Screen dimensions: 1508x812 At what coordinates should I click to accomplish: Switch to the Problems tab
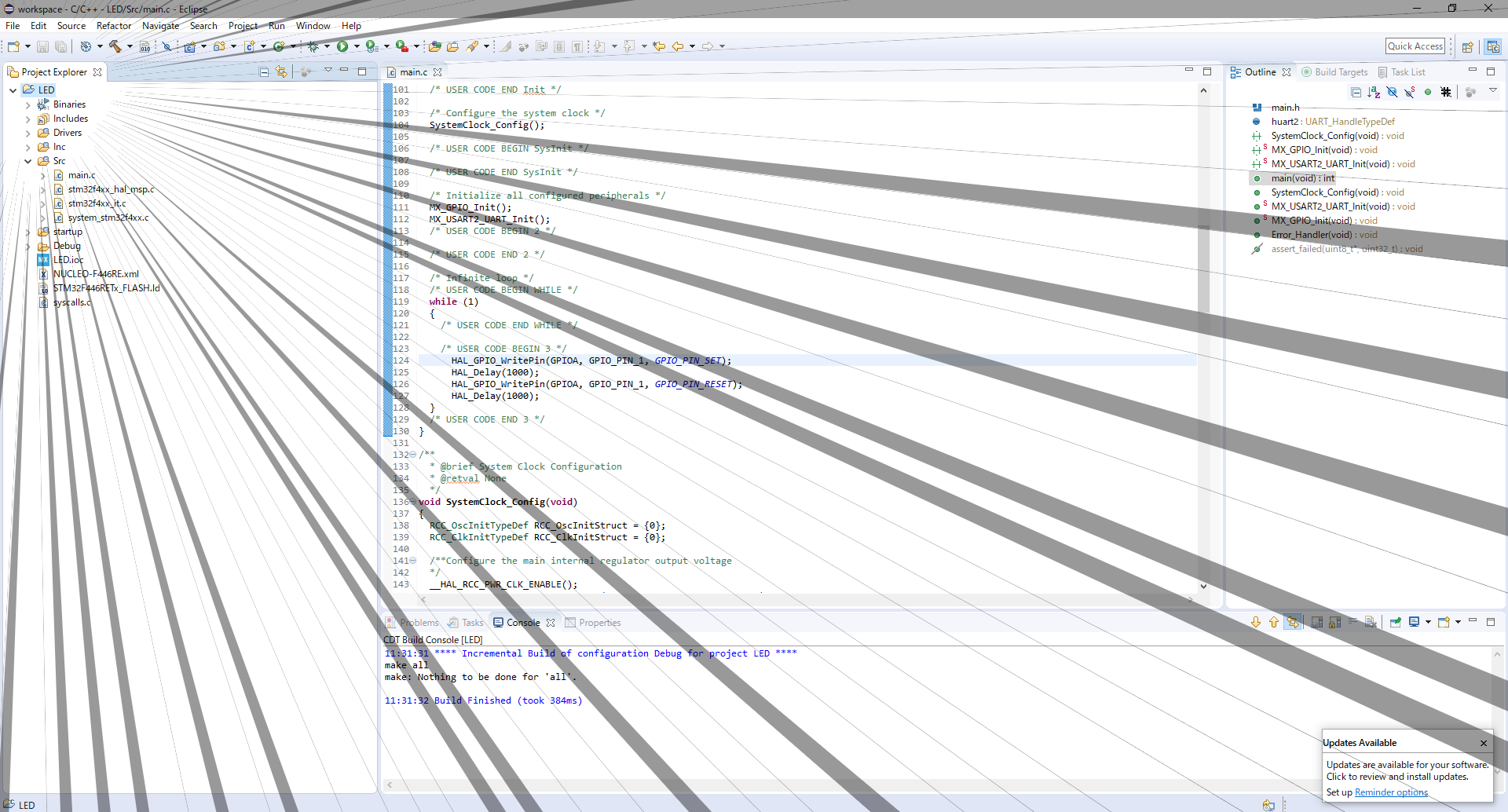(x=419, y=623)
